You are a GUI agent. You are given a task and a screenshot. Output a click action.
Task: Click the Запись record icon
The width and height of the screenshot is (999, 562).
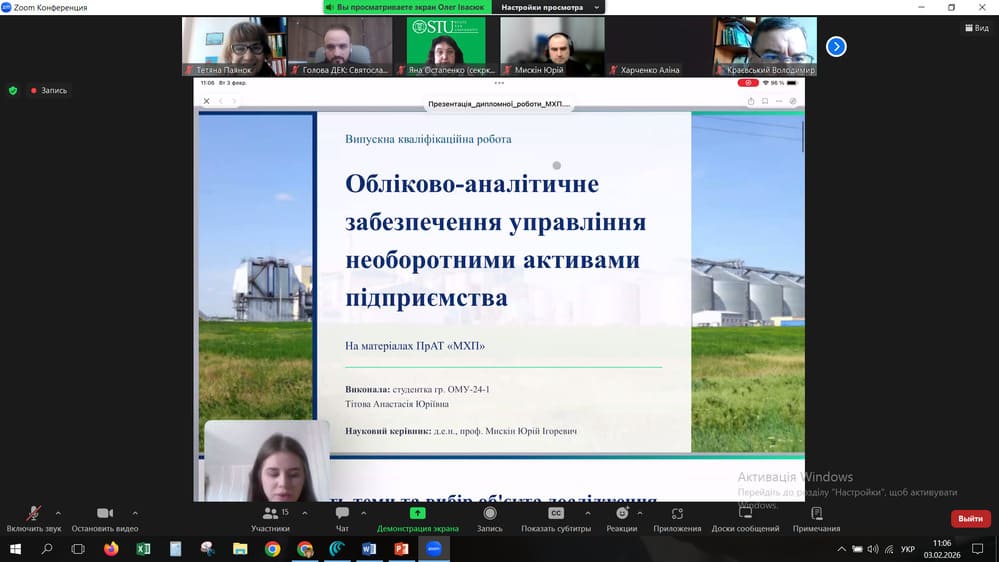click(x=489, y=513)
